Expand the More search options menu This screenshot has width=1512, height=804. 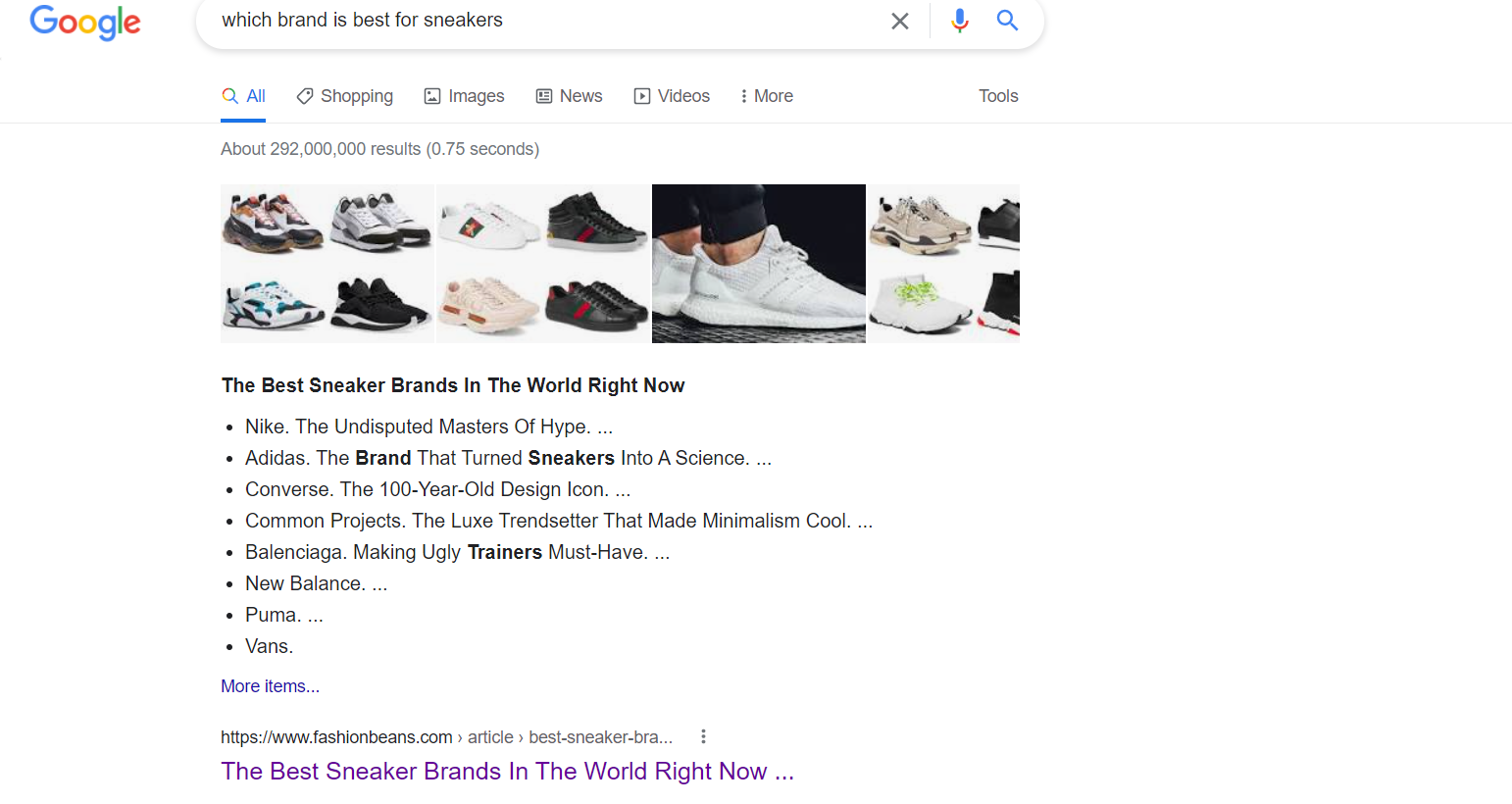(767, 96)
